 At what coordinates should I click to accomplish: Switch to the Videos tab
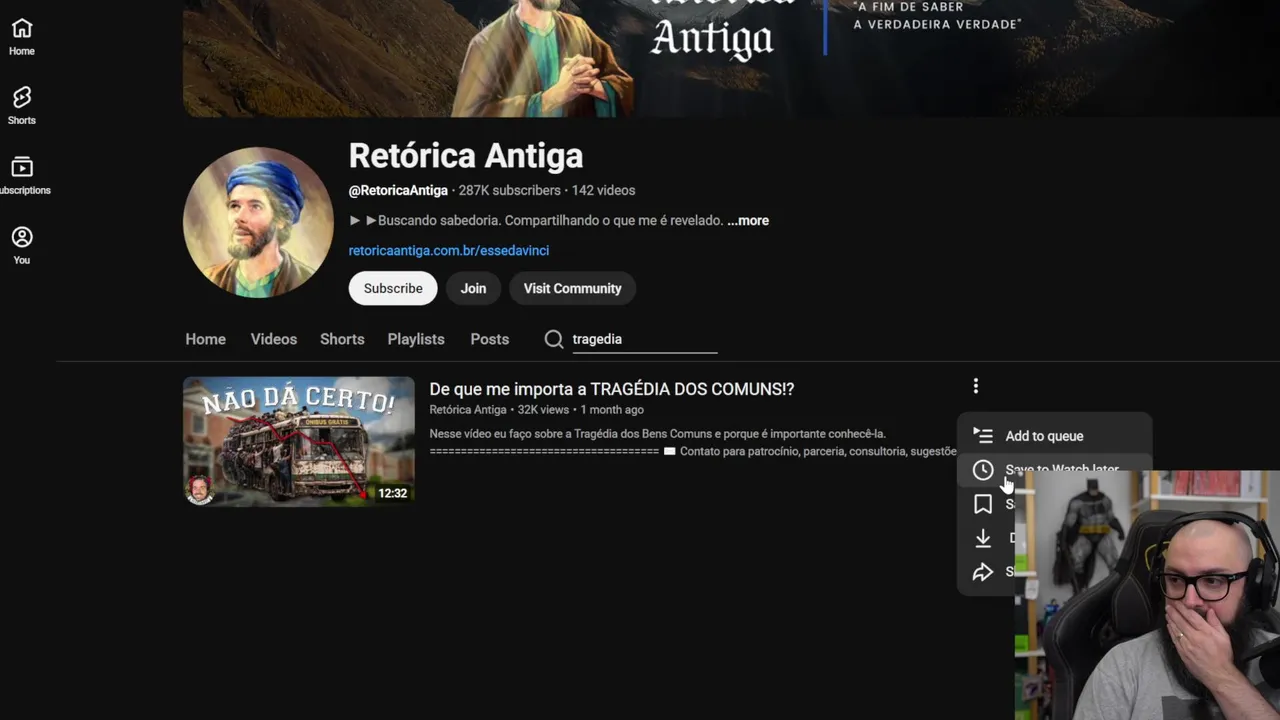point(274,339)
